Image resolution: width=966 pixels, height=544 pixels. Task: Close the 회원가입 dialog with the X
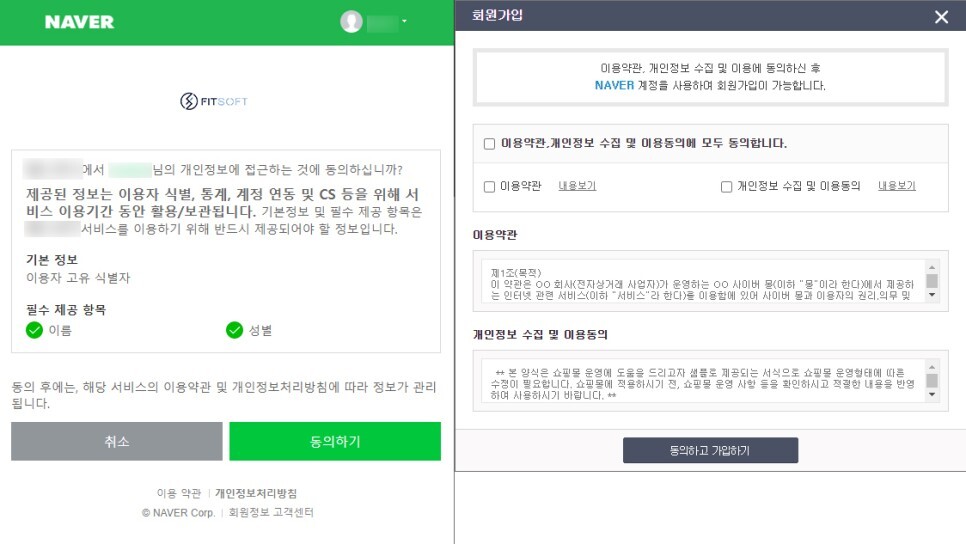pos(941,17)
